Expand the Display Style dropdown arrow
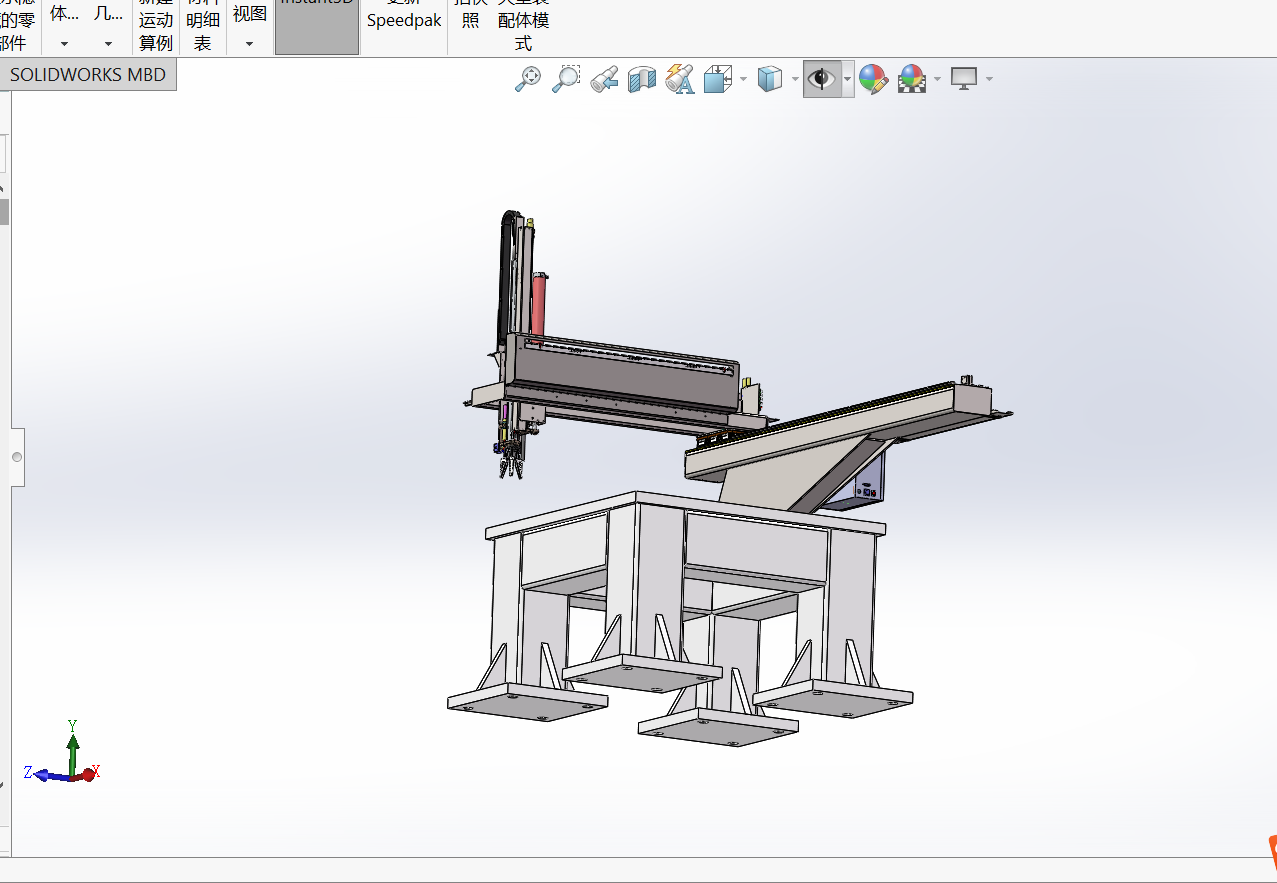1277x883 pixels. pos(795,79)
